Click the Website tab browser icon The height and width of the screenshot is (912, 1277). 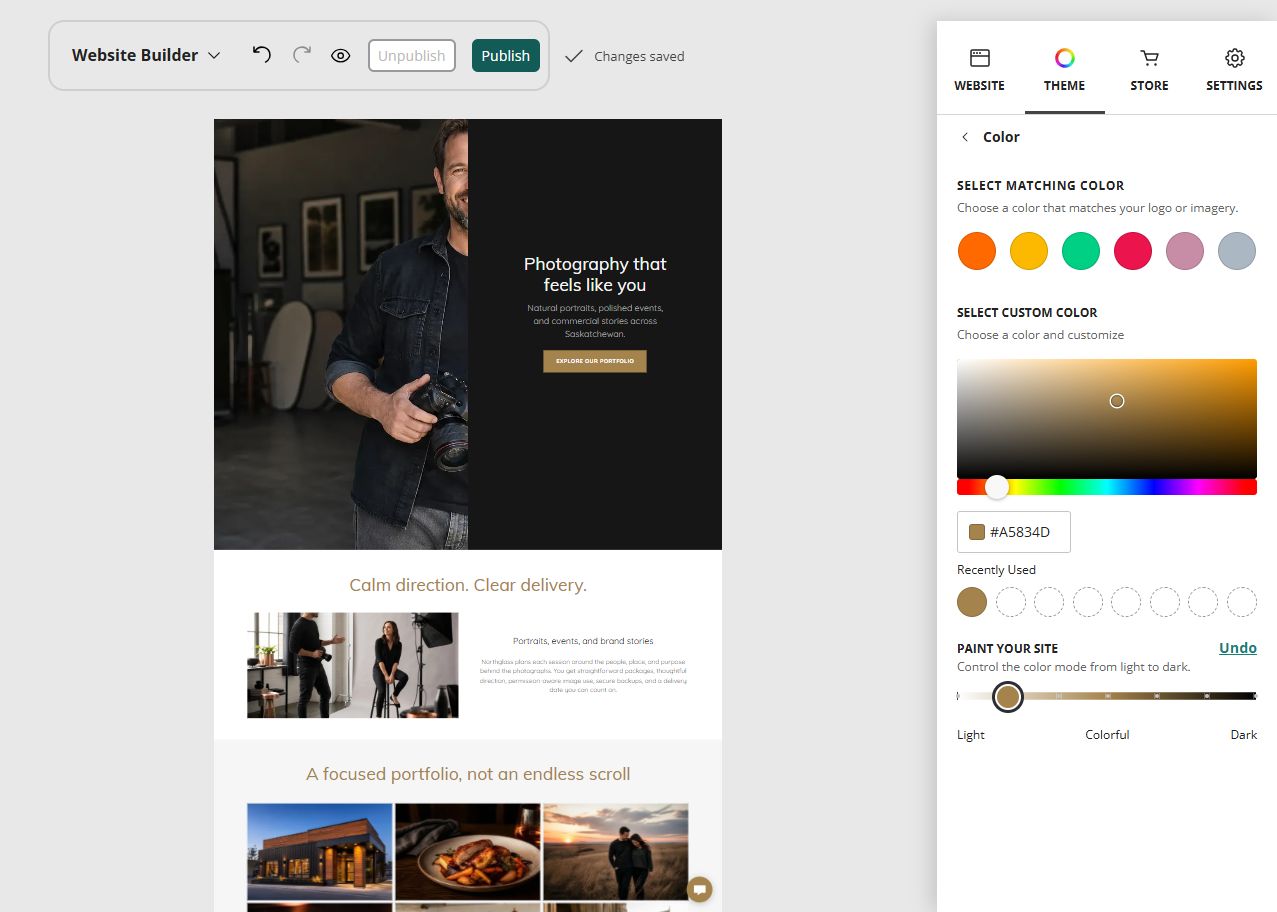tap(980, 58)
